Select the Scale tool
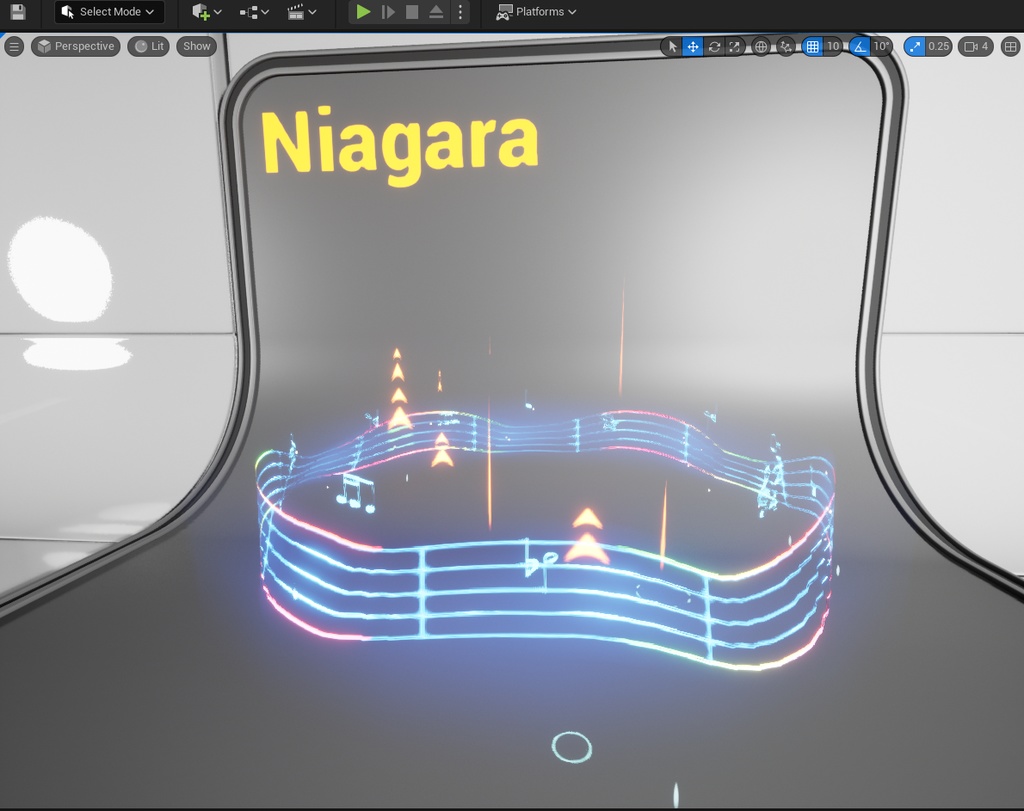The width and height of the screenshot is (1024, 811). click(x=735, y=46)
